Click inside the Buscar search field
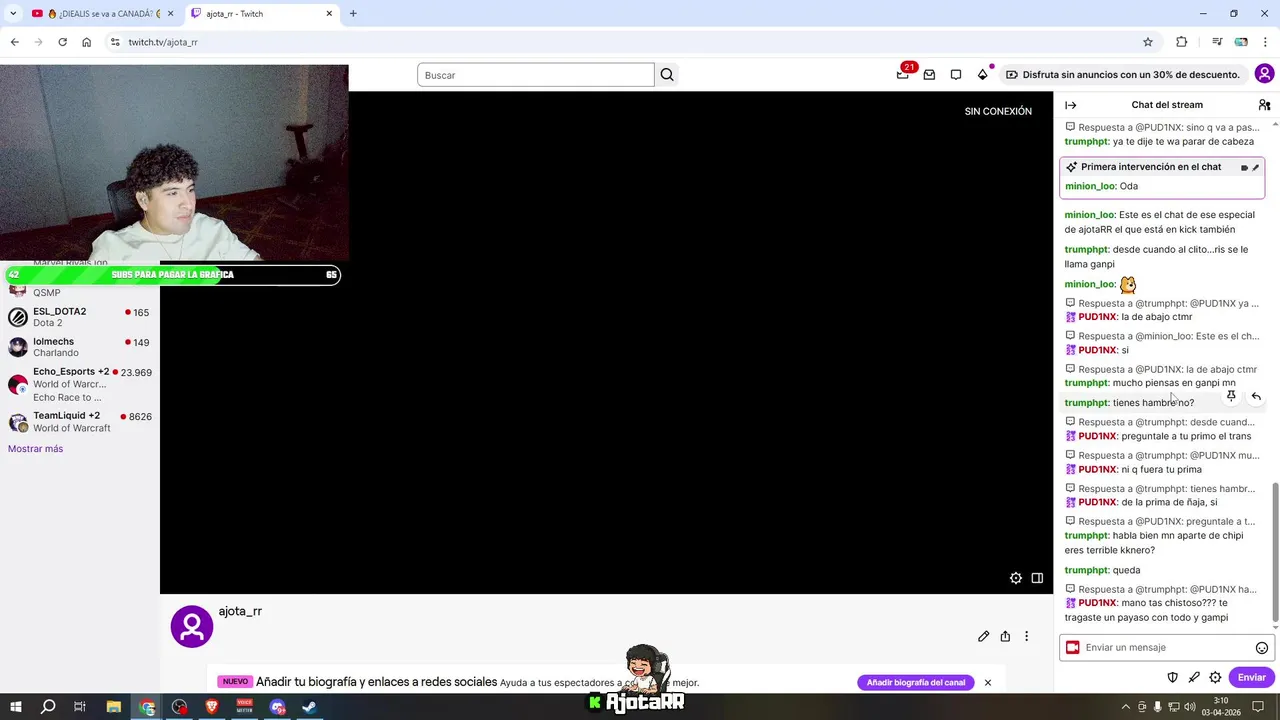The width and height of the screenshot is (1280, 720). (x=536, y=75)
